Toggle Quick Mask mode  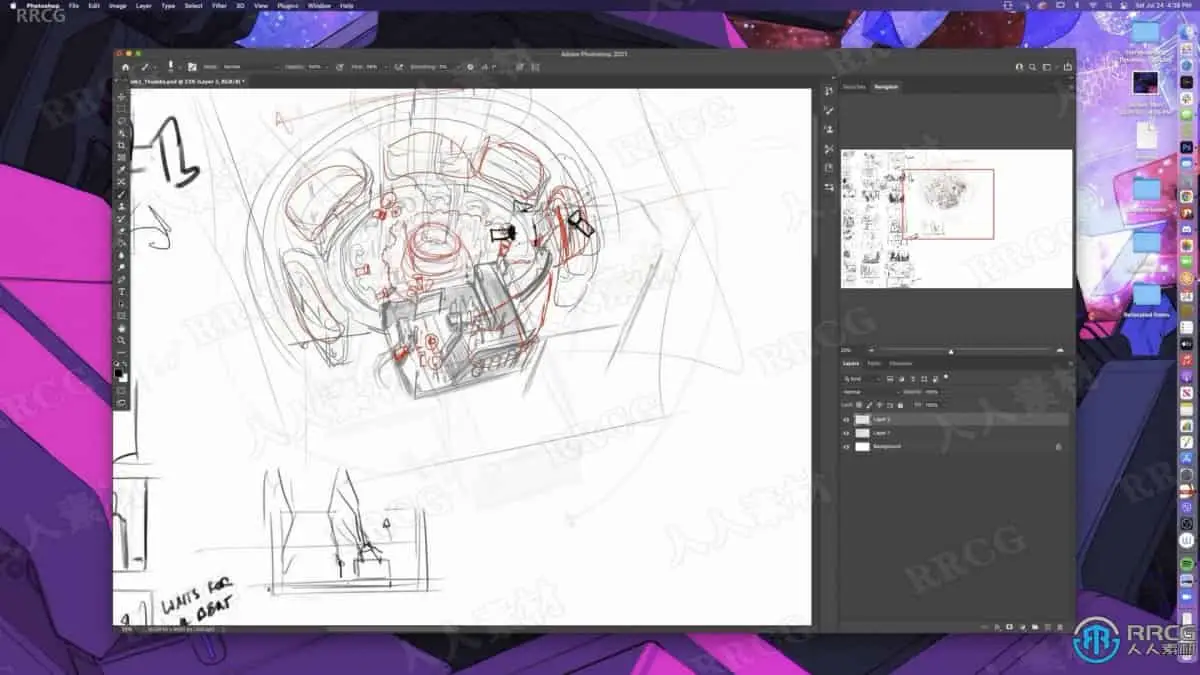click(x=122, y=391)
